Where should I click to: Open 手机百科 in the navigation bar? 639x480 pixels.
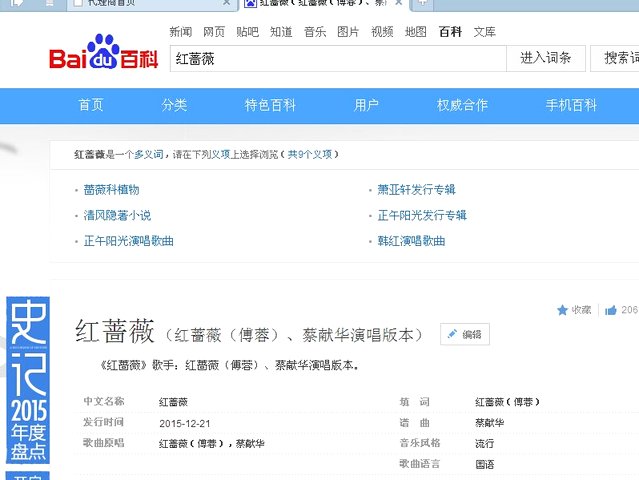point(571,105)
